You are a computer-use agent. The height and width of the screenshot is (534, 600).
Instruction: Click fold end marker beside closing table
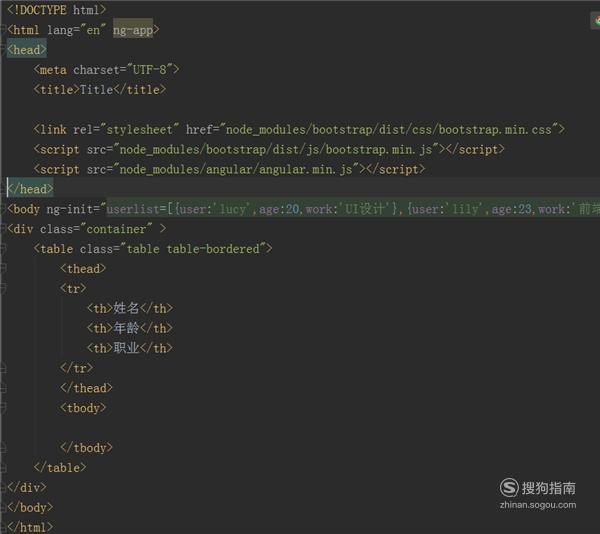point(3,468)
